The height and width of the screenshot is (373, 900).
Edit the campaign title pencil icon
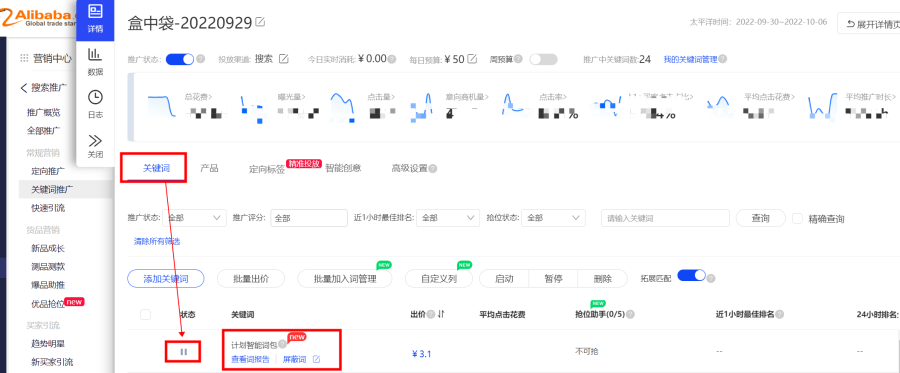[x=261, y=22]
